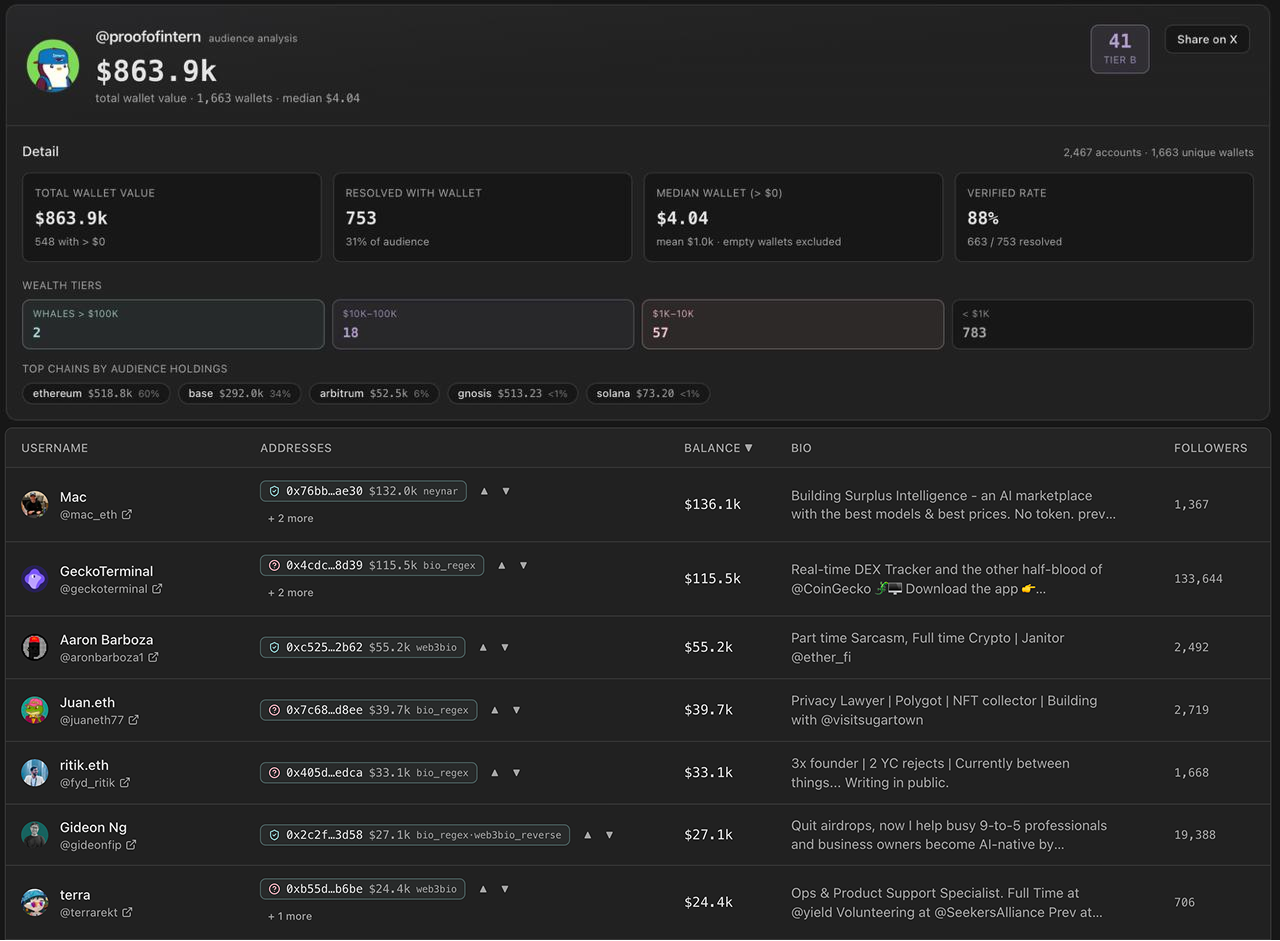This screenshot has width=1280, height=941.
Task: Click the unverified question icon on 0x4cdc…8d39
Action: 275,565
